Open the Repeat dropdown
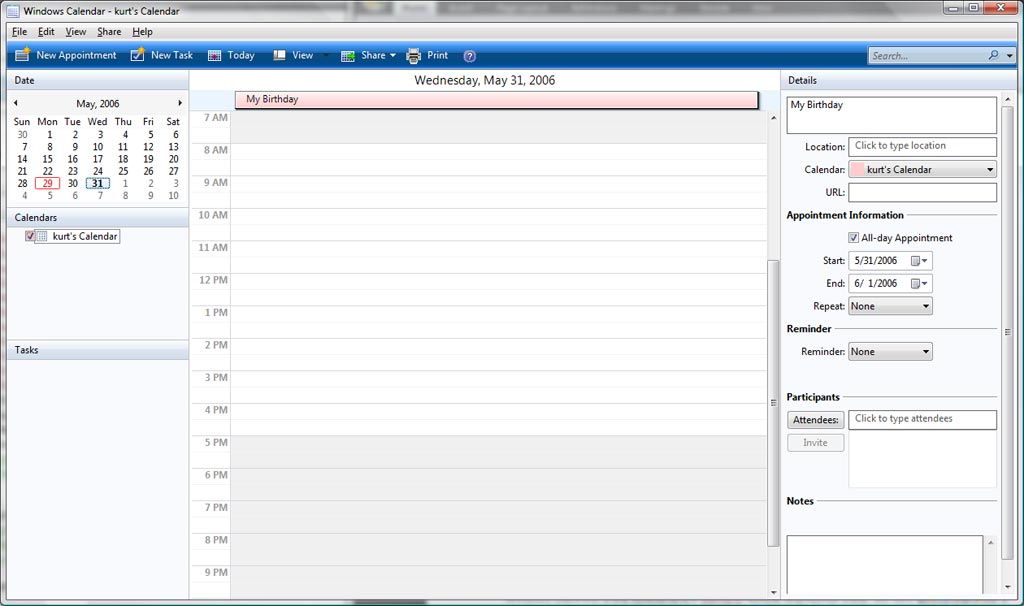 click(x=890, y=306)
